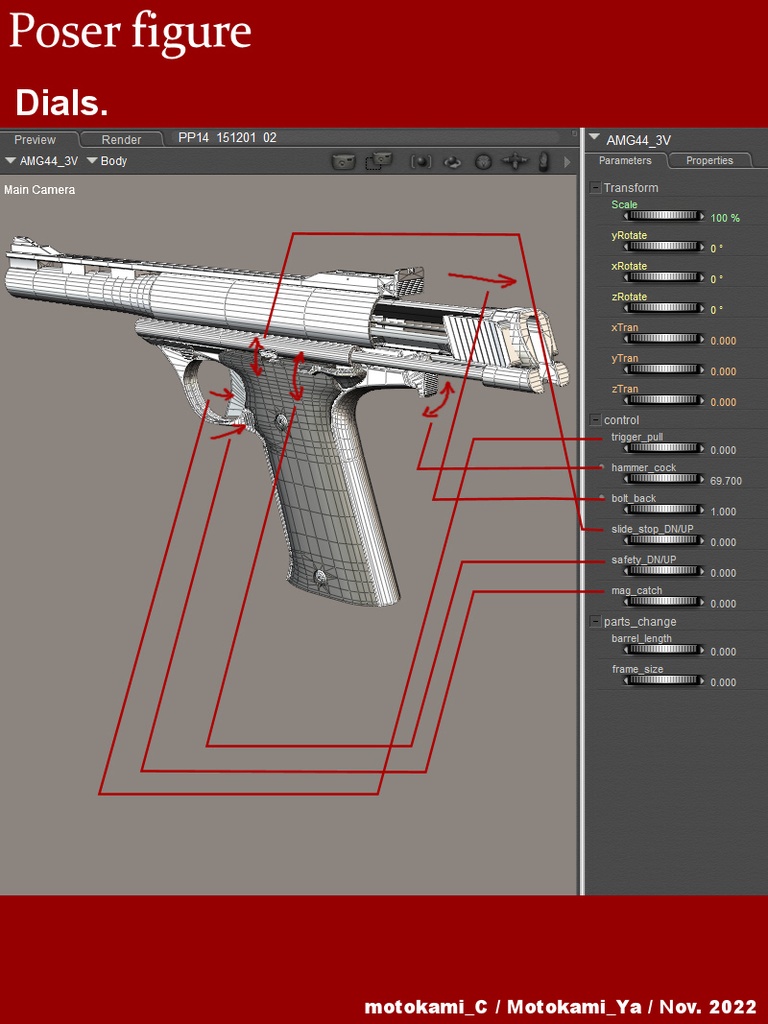
Task: Switch to the Preview tab
Action: click(35, 139)
